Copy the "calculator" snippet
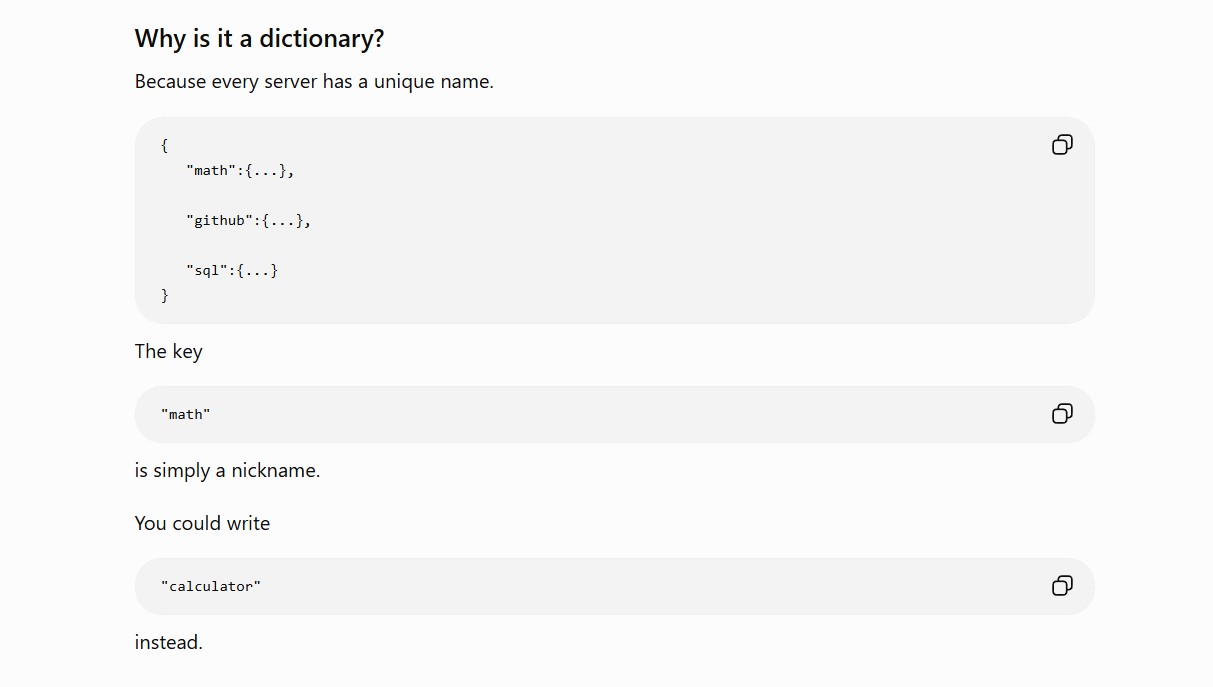This screenshot has height=687, width=1213. pos(1062,586)
